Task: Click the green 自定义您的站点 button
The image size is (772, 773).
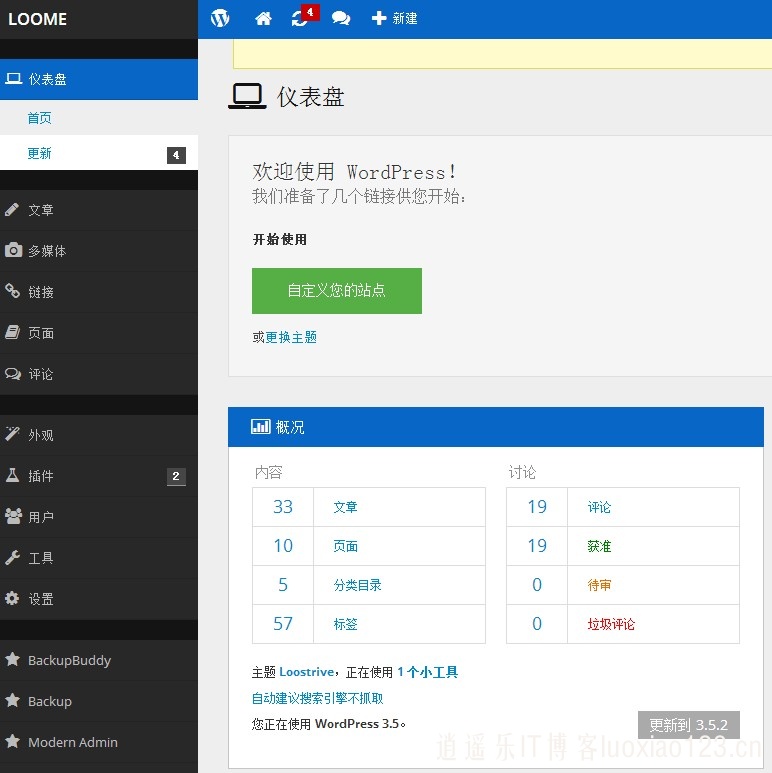Action: 336,291
